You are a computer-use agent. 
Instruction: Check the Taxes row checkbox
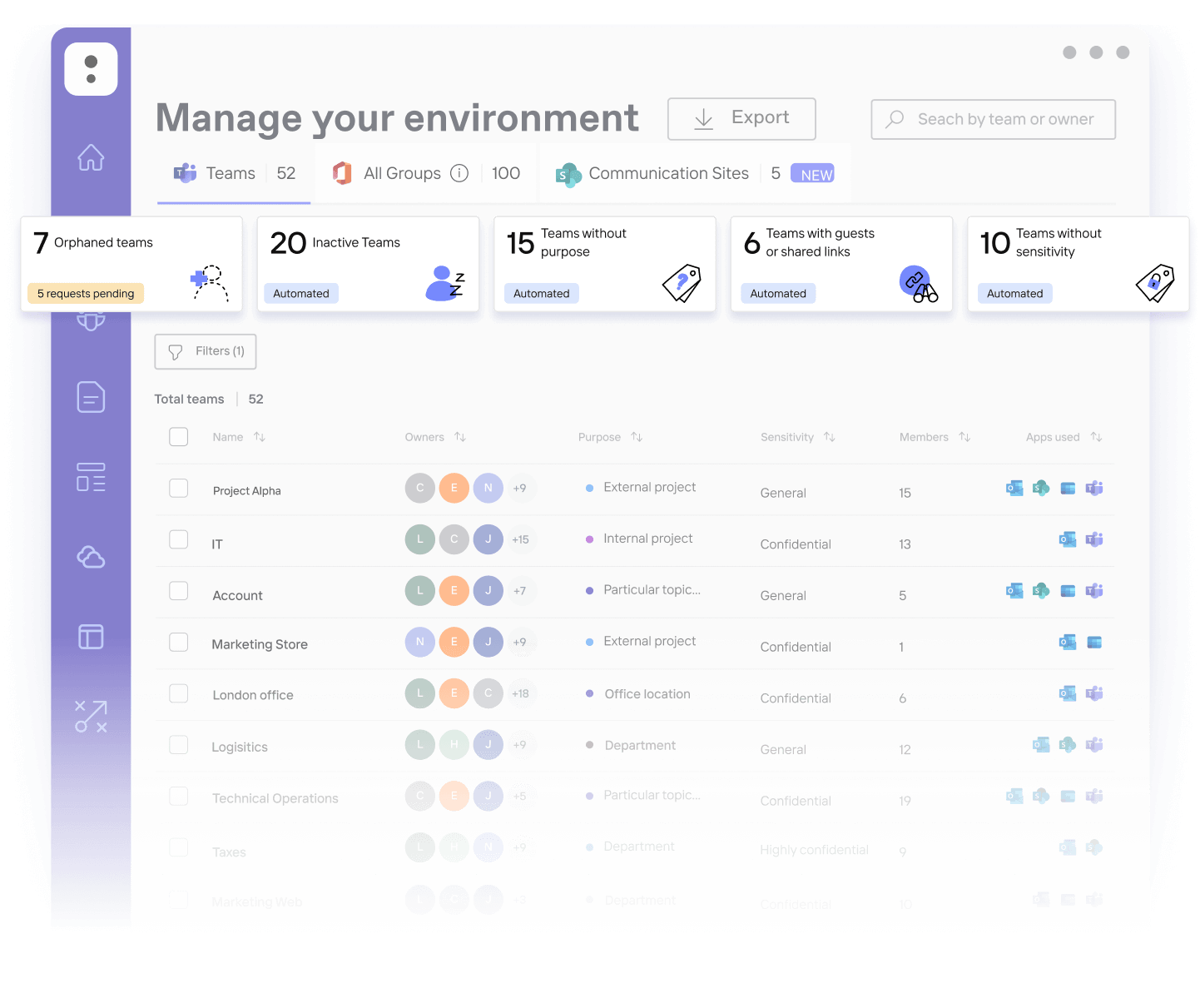point(179,847)
